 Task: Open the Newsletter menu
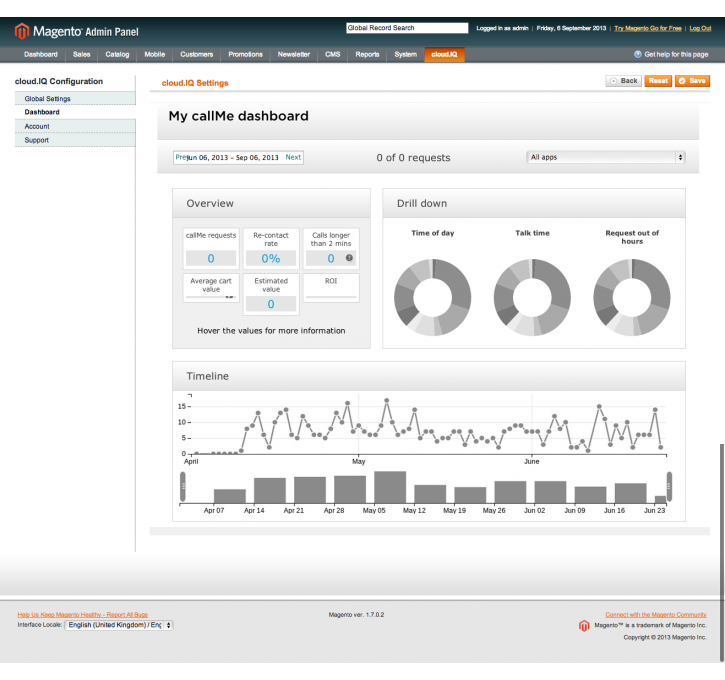tap(294, 55)
